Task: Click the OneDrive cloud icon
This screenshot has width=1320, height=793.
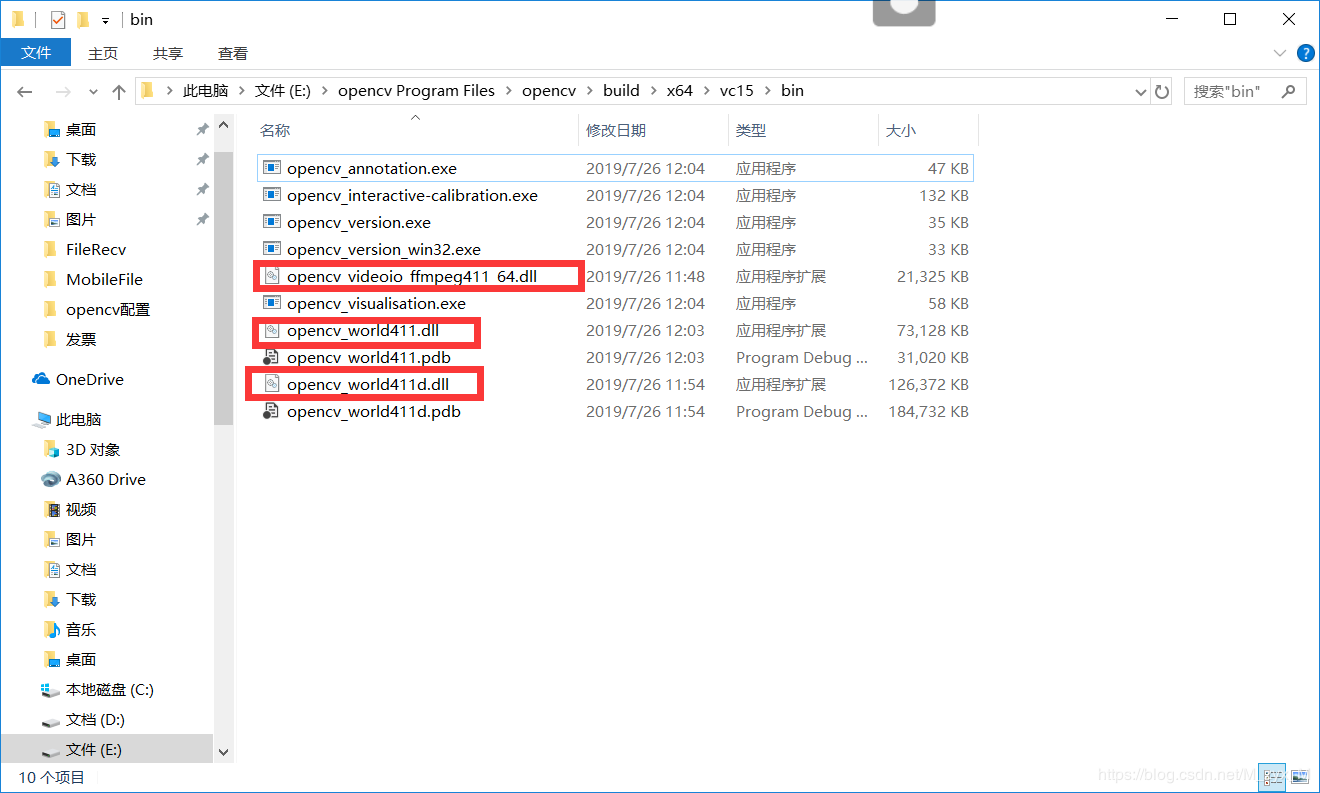Action: pyautogui.click(x=41, y=379)
